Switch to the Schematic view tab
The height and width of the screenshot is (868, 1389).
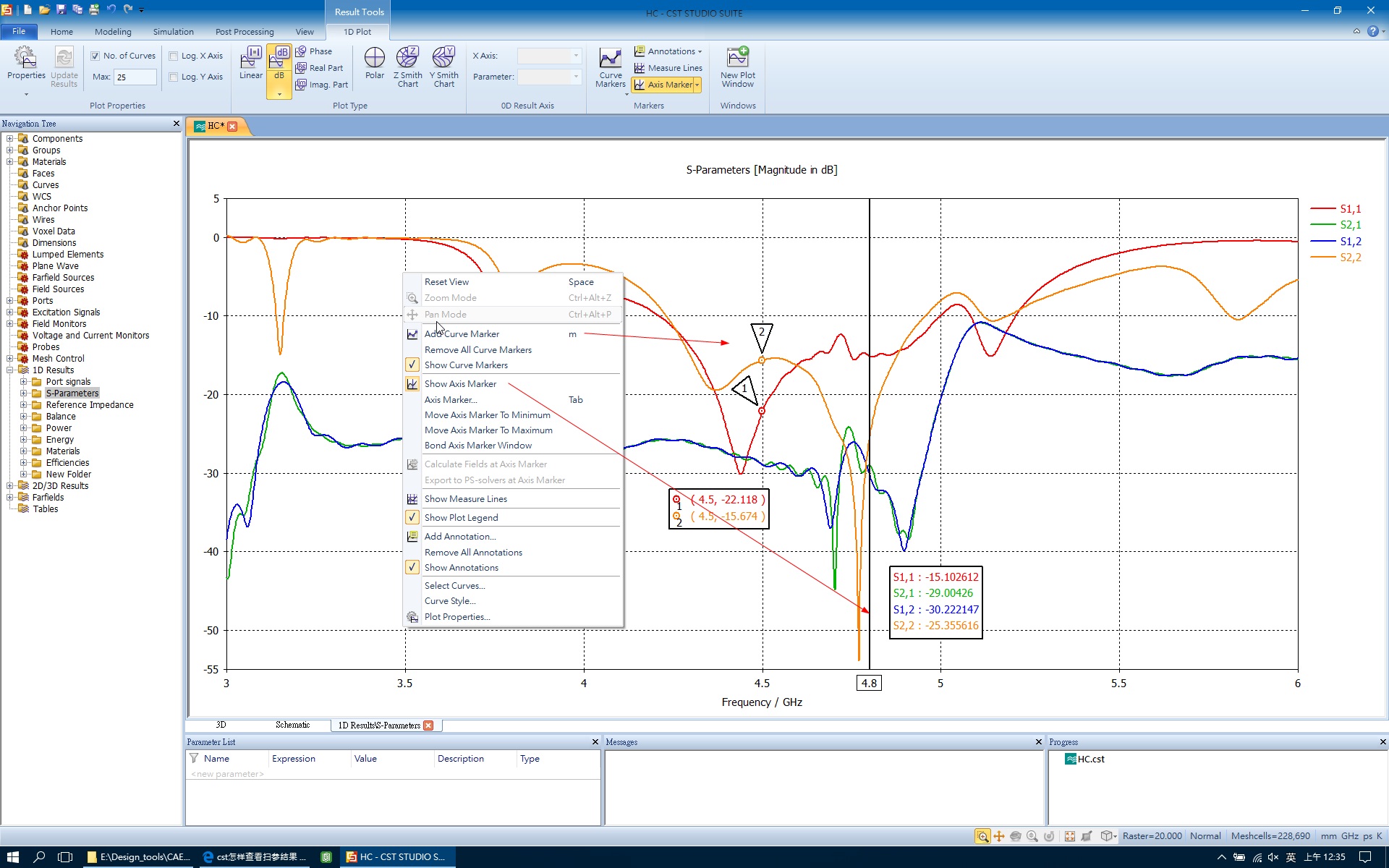pyautogui.click(x=292, y=725)
